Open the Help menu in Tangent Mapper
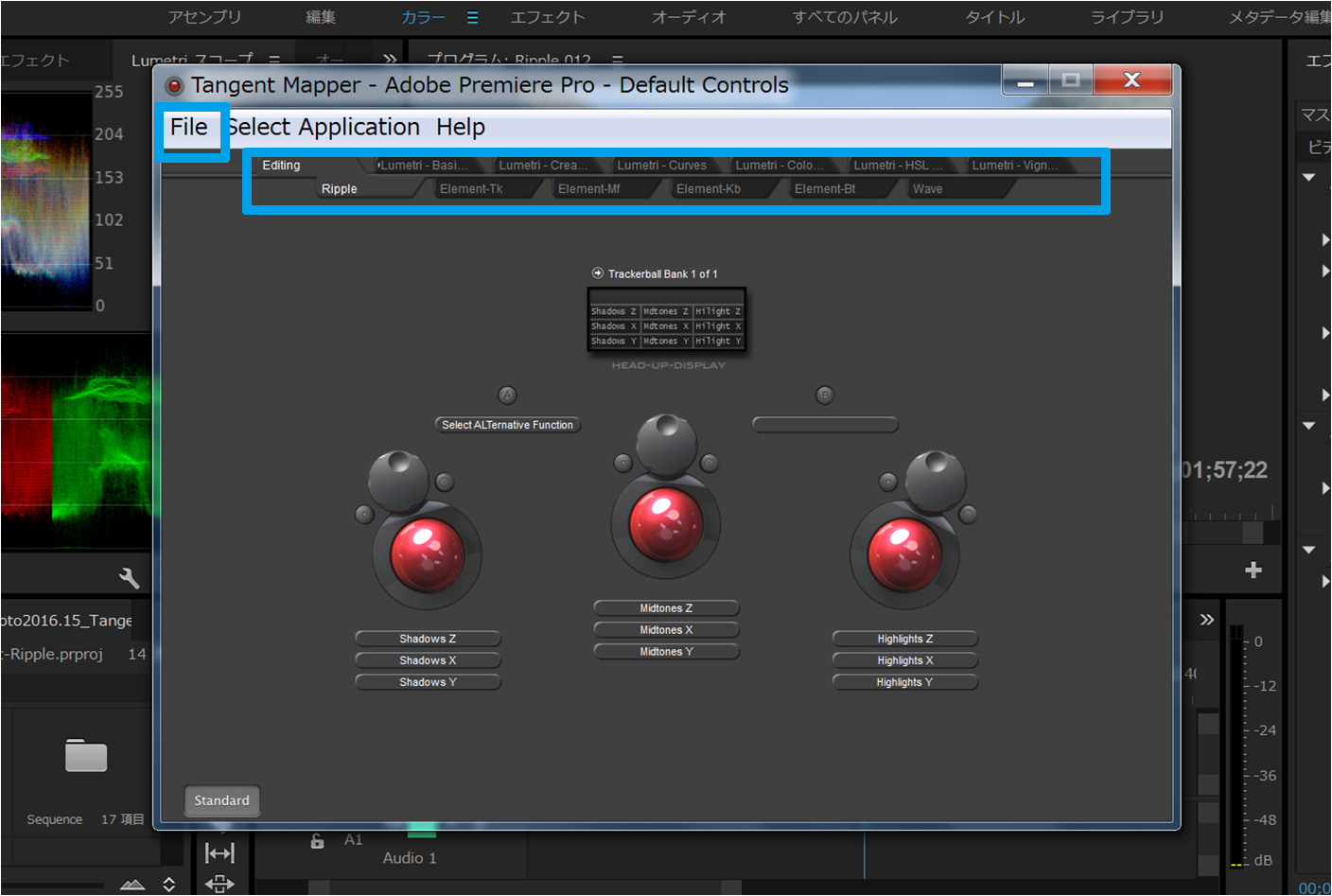 click(461, 127)
